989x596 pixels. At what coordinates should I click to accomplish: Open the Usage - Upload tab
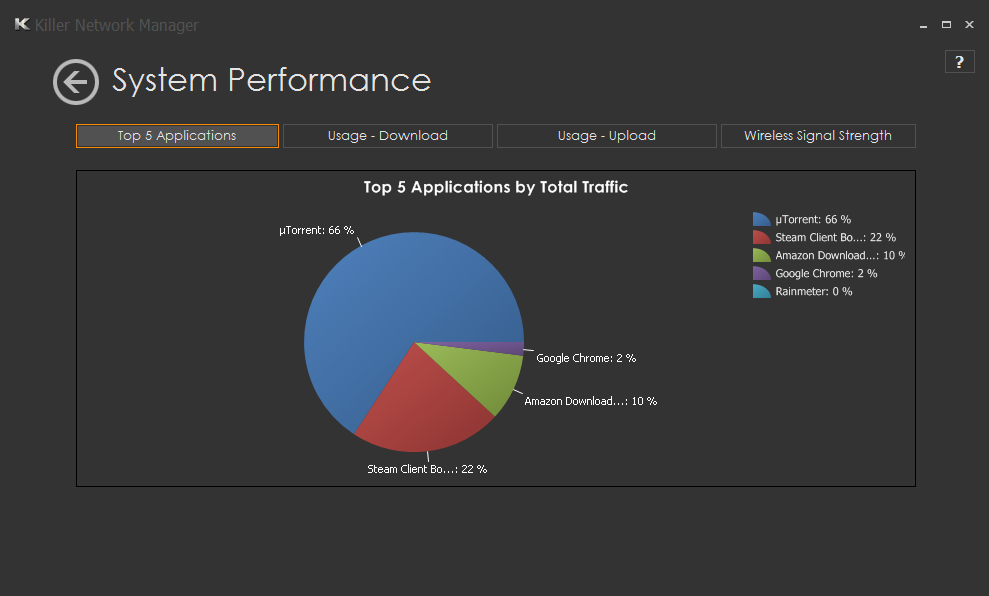coord(606,136)
